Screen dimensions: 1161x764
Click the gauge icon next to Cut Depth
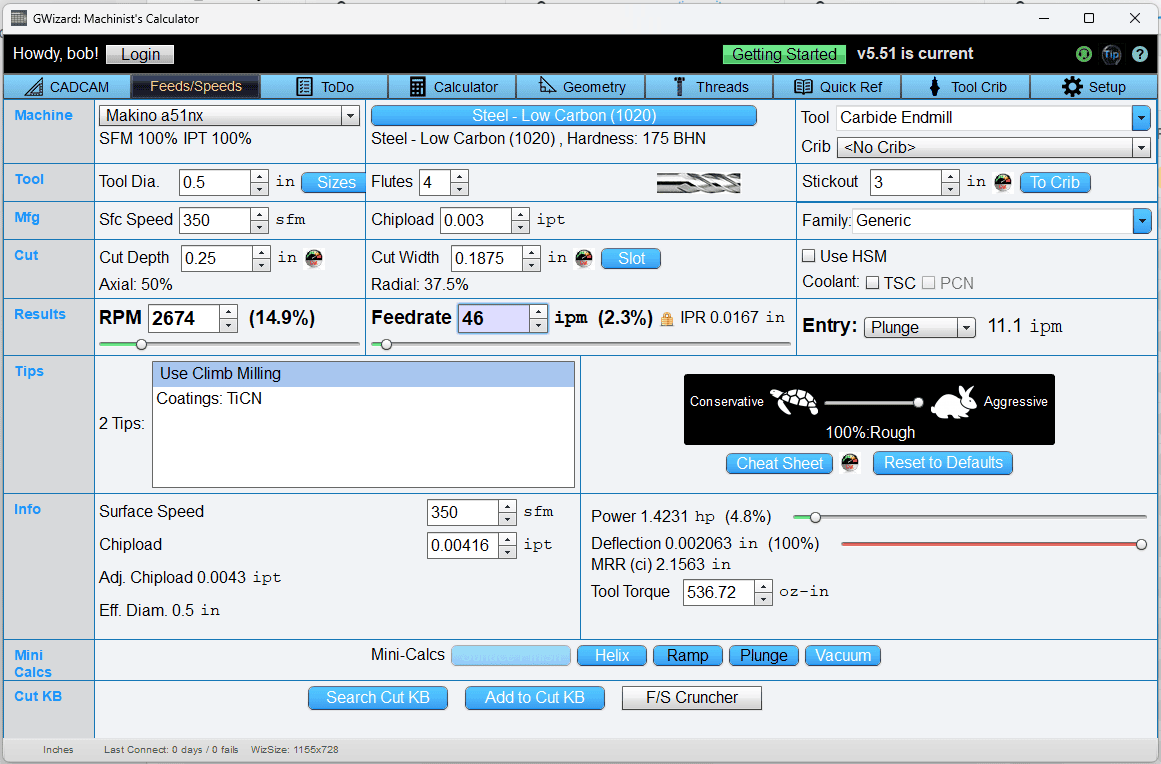point(314,258)
